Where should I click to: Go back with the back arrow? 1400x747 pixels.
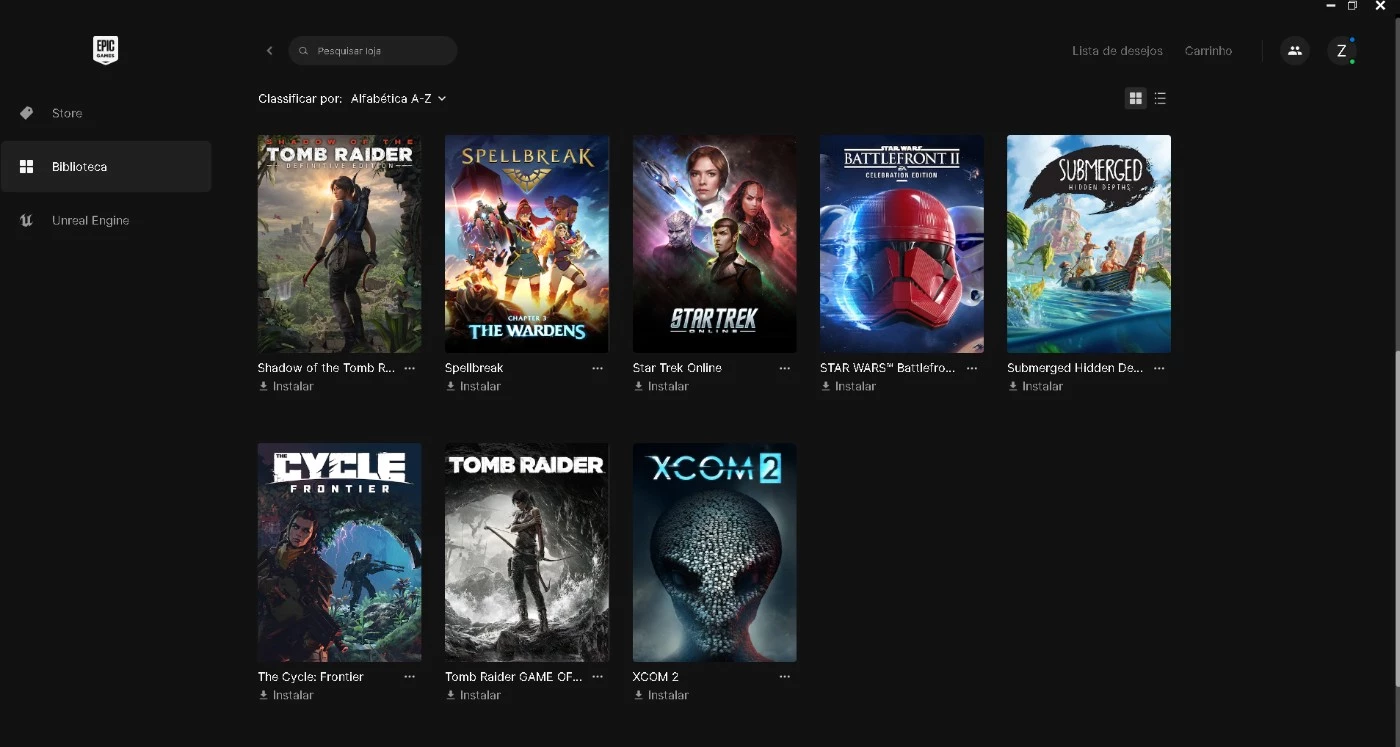coord(269,50)
